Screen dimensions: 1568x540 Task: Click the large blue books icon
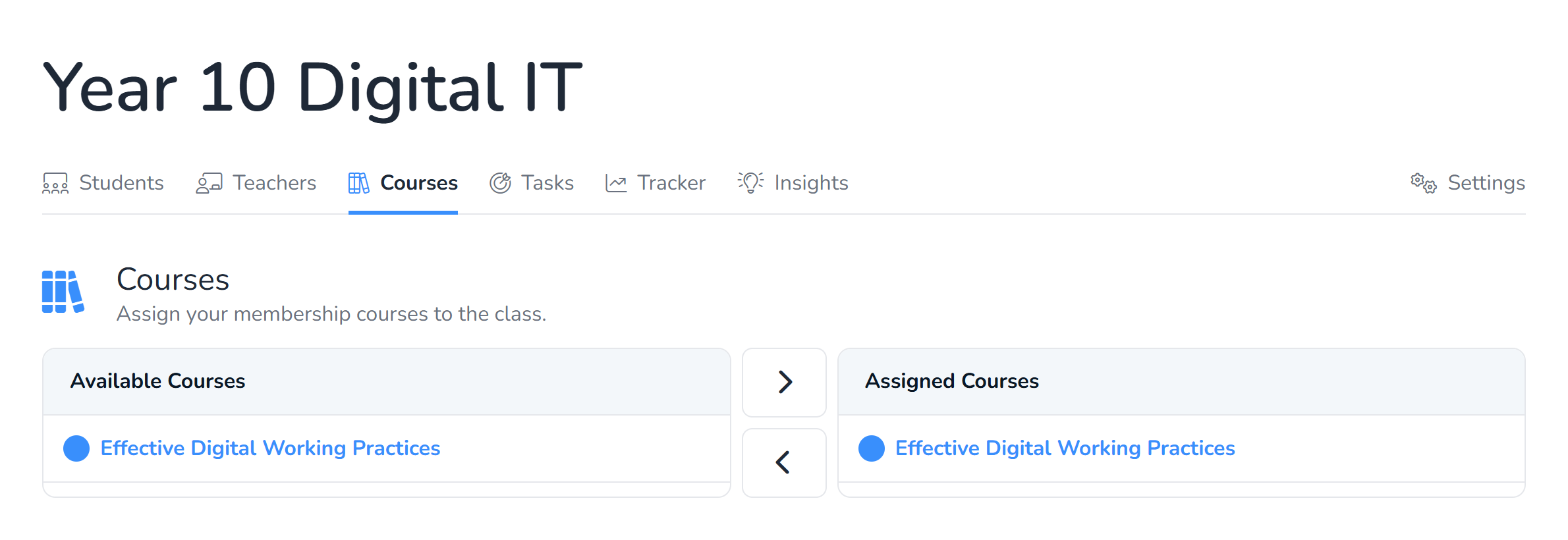pos(63,292)
